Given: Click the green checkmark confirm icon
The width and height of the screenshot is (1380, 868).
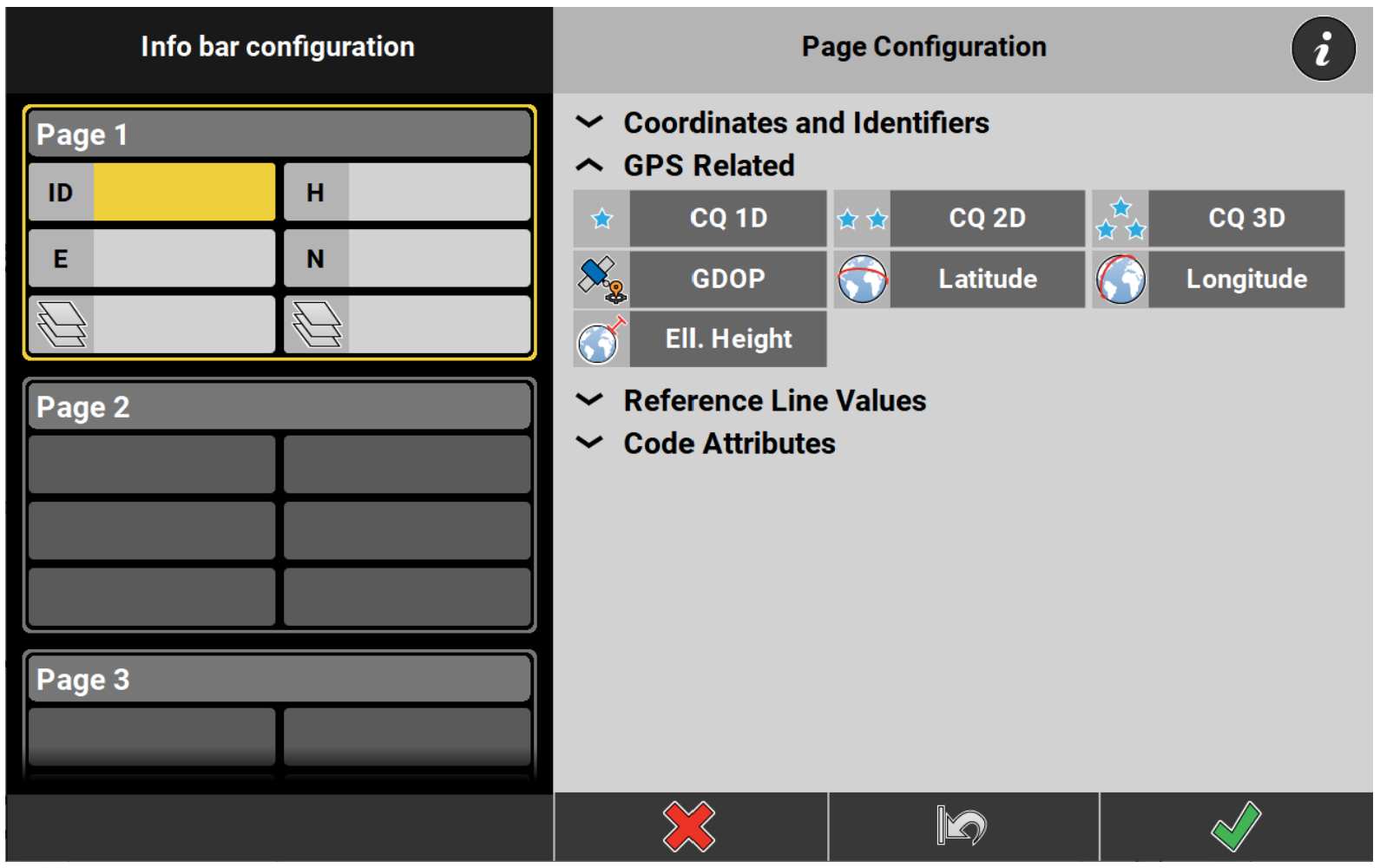Looking at the screenshot, I should [1236, 826].
